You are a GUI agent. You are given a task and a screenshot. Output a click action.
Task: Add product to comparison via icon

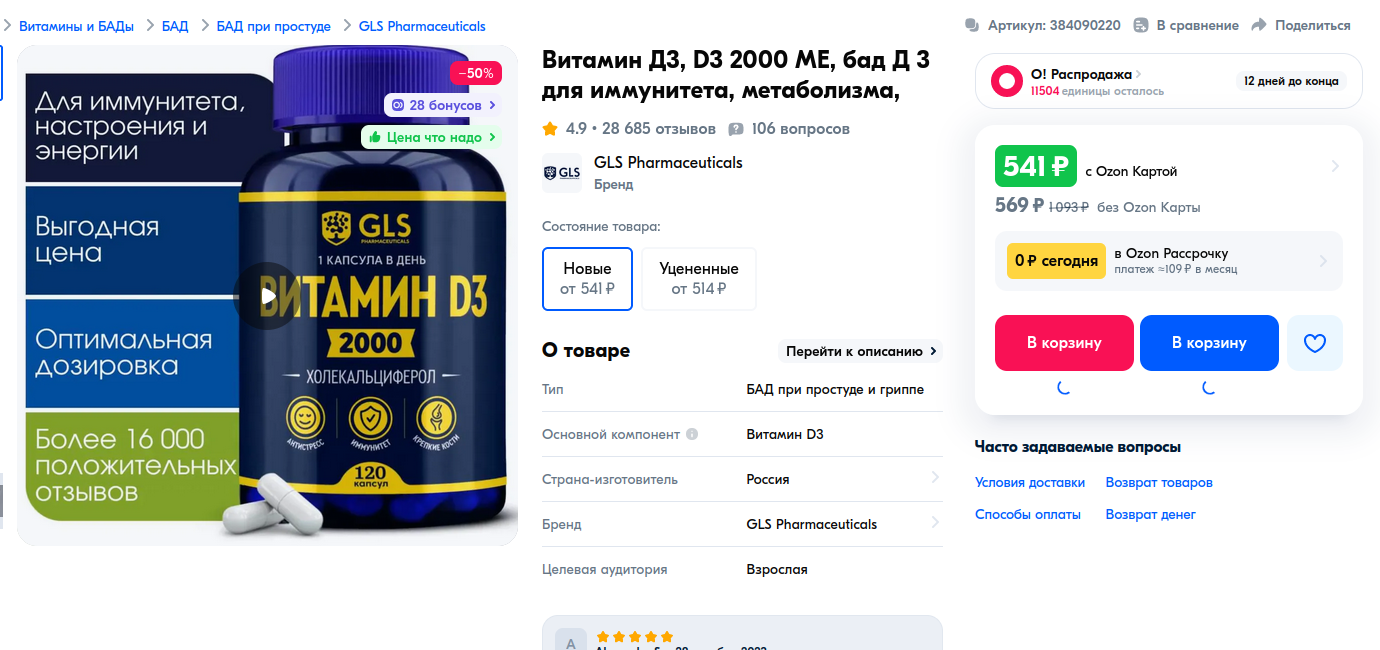tap(1139, 25)
